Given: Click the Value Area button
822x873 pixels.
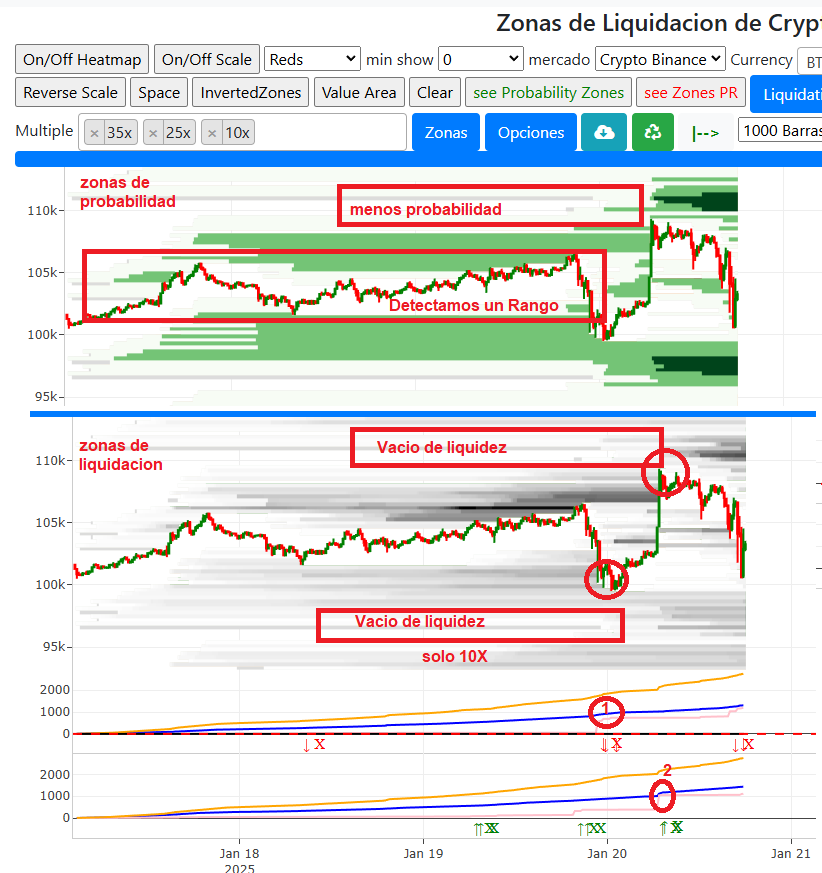Looking at the screenshot, I should (x=359, y=93).
